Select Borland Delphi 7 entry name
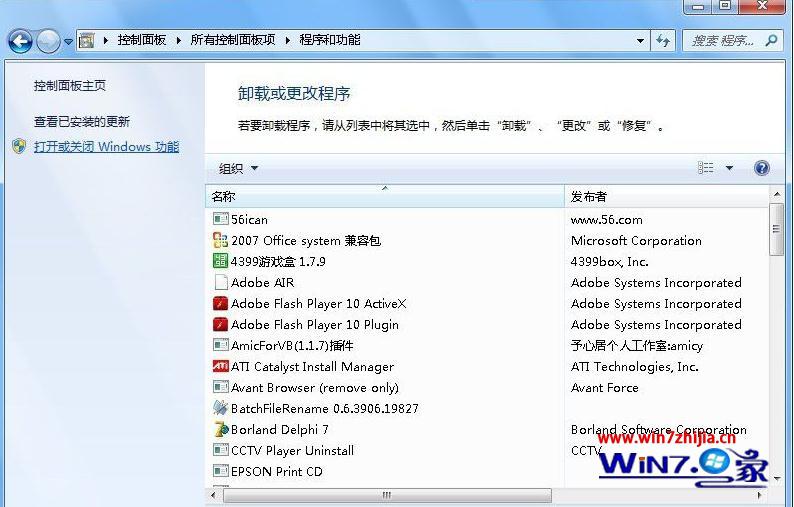 [x=280, y=430]
